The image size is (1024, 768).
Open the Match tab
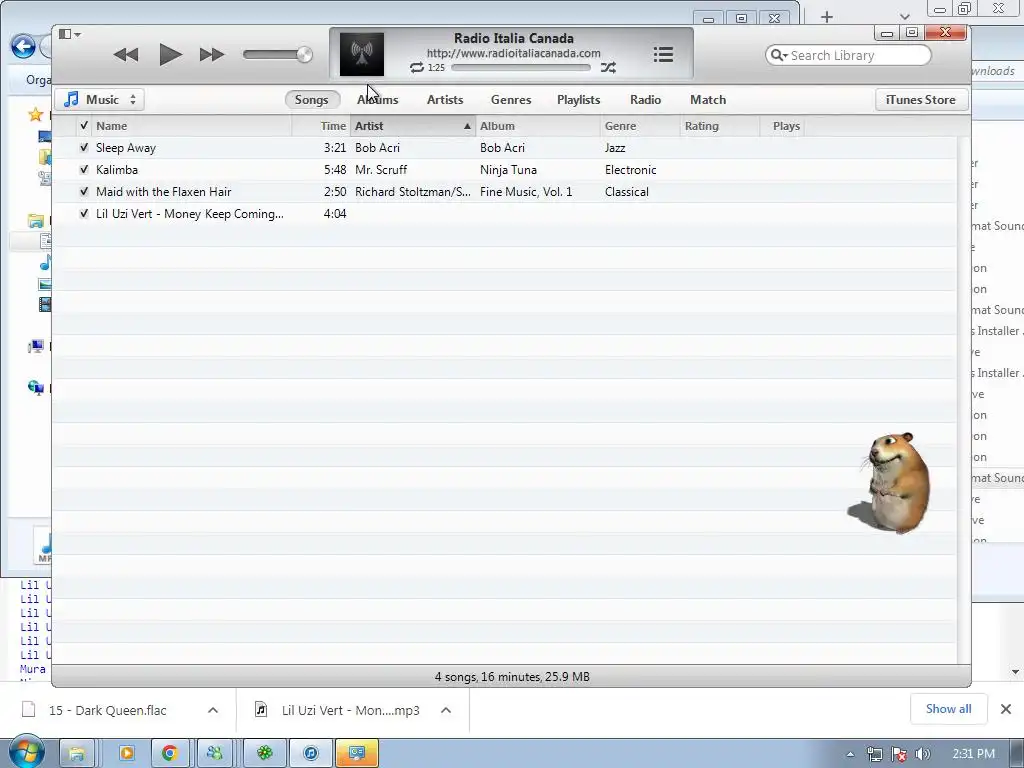pyautogui.click(x=708, y=100)
